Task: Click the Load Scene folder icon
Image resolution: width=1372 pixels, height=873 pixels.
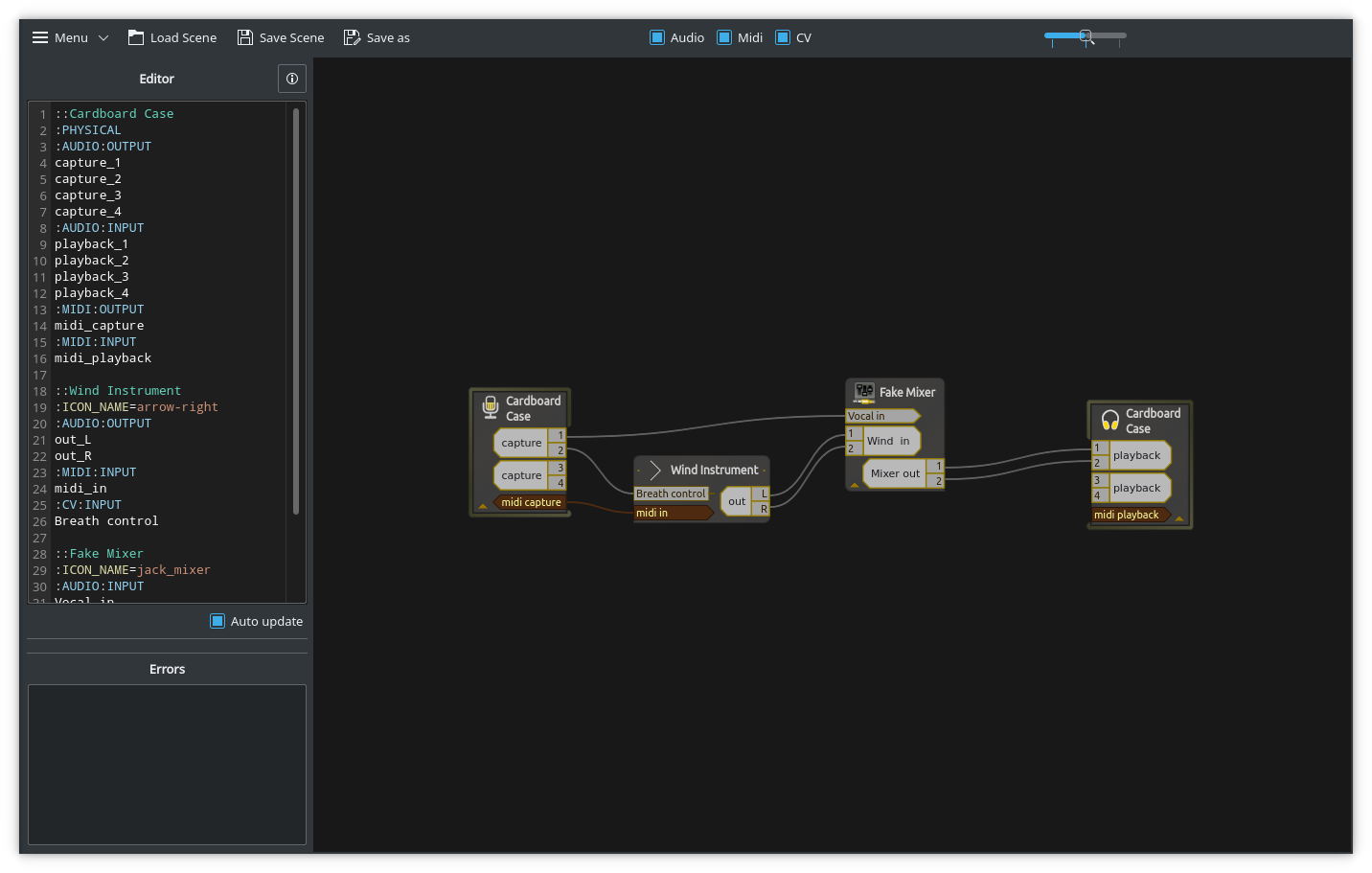Action: click(136, 37)
